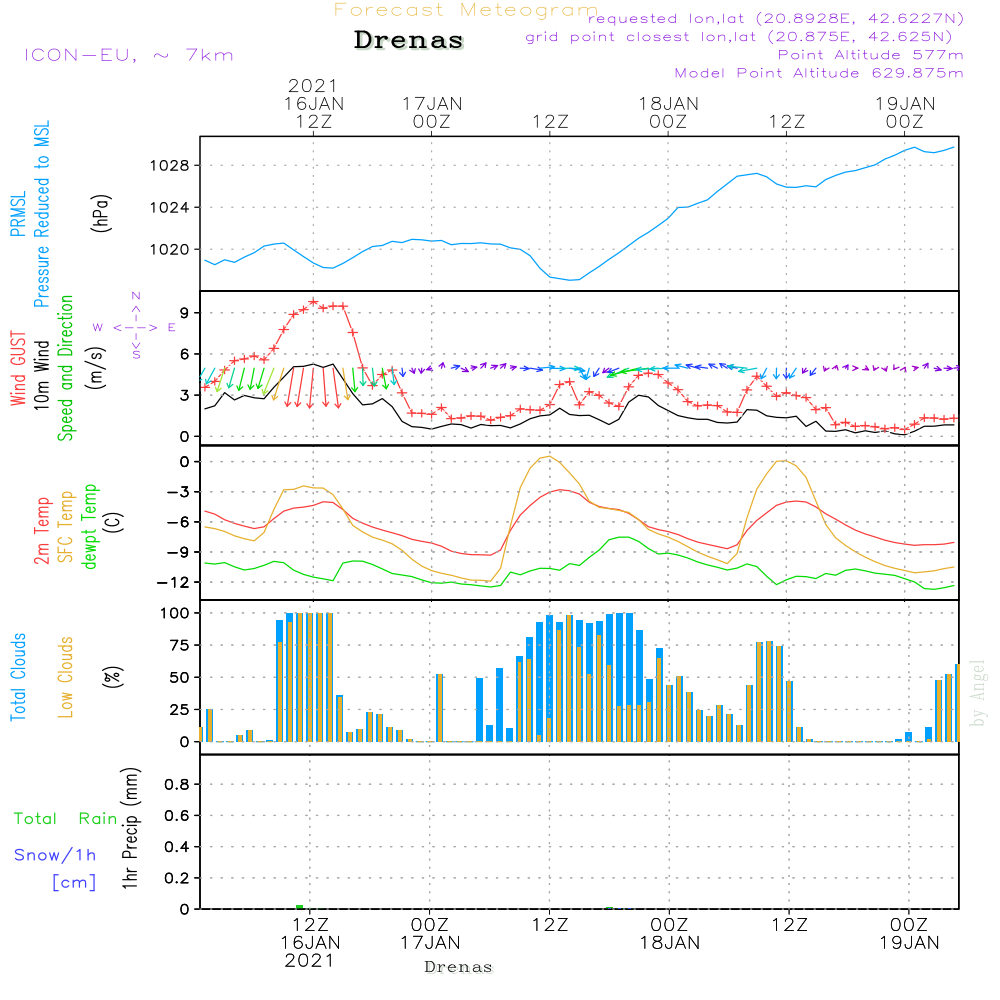Select the '(hPa)' unit label
Image resolution: width=1000 pixels, height=1000 pixels.
(x=101, y=213)
